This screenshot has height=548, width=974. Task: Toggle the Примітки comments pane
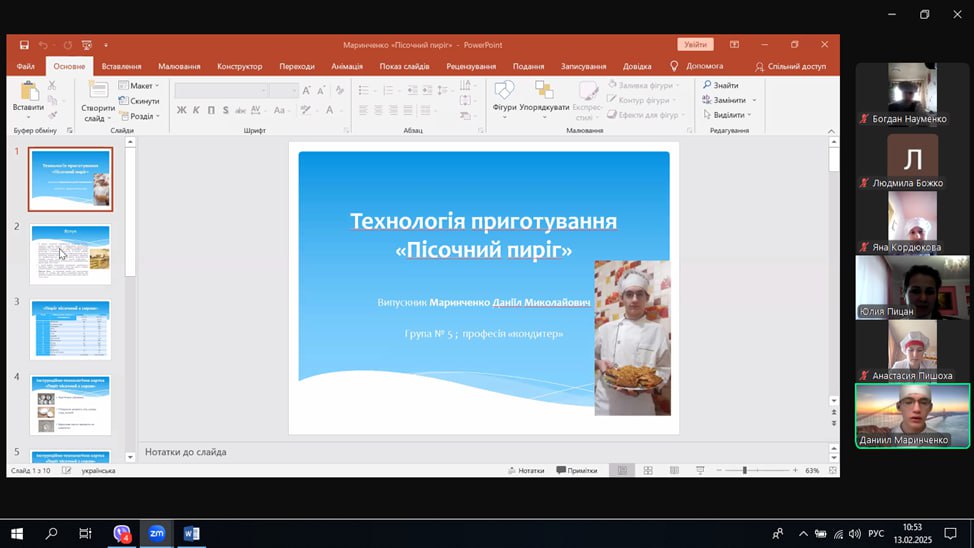(x=576, y=470)
